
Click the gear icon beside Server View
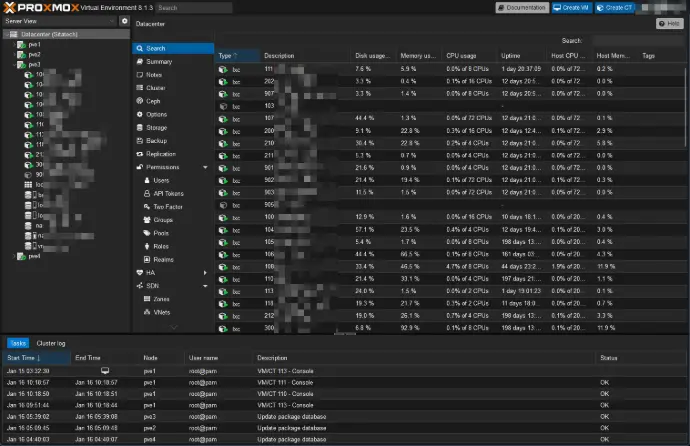click(124, 21)
